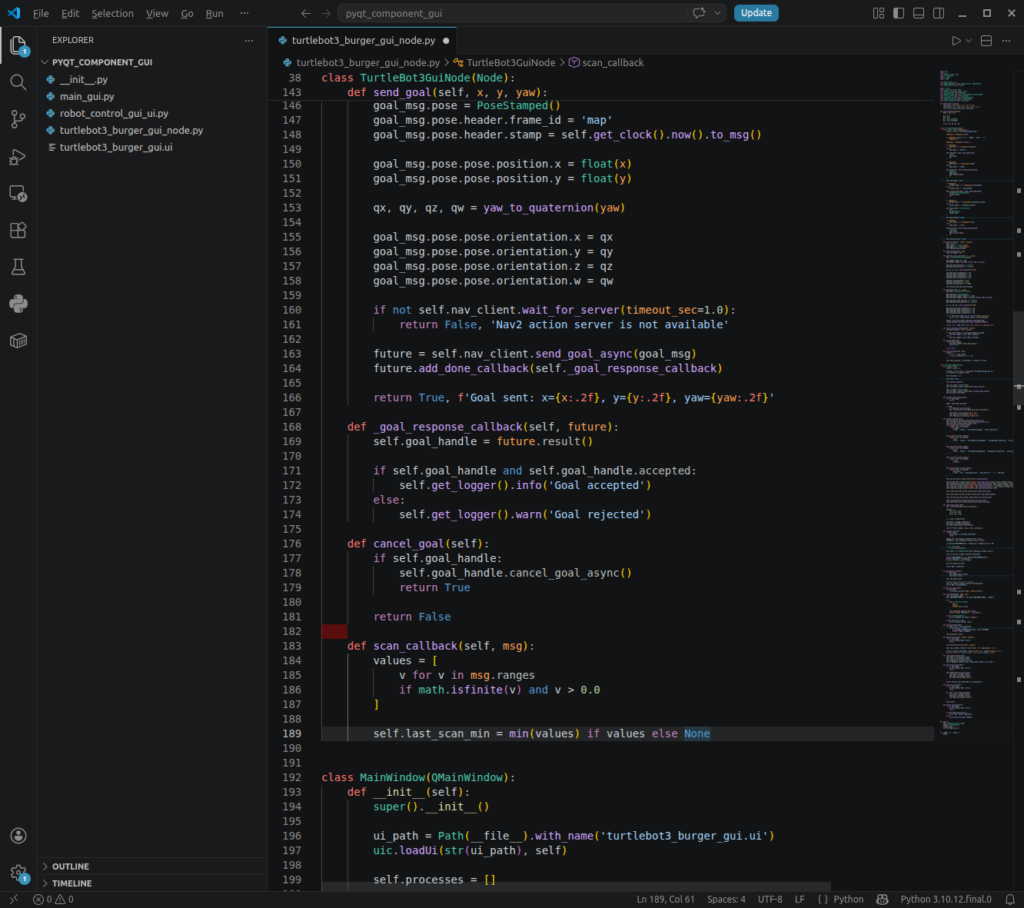Open the Run and Debug view

(18, 157)
